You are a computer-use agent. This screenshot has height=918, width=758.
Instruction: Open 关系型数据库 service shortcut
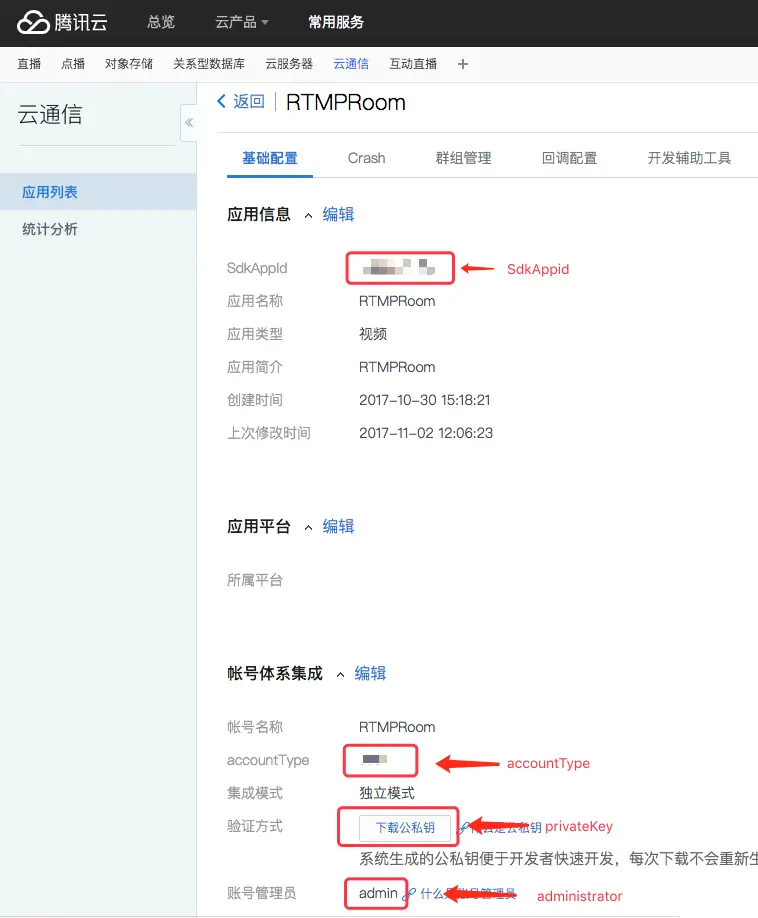coord(209,64)
